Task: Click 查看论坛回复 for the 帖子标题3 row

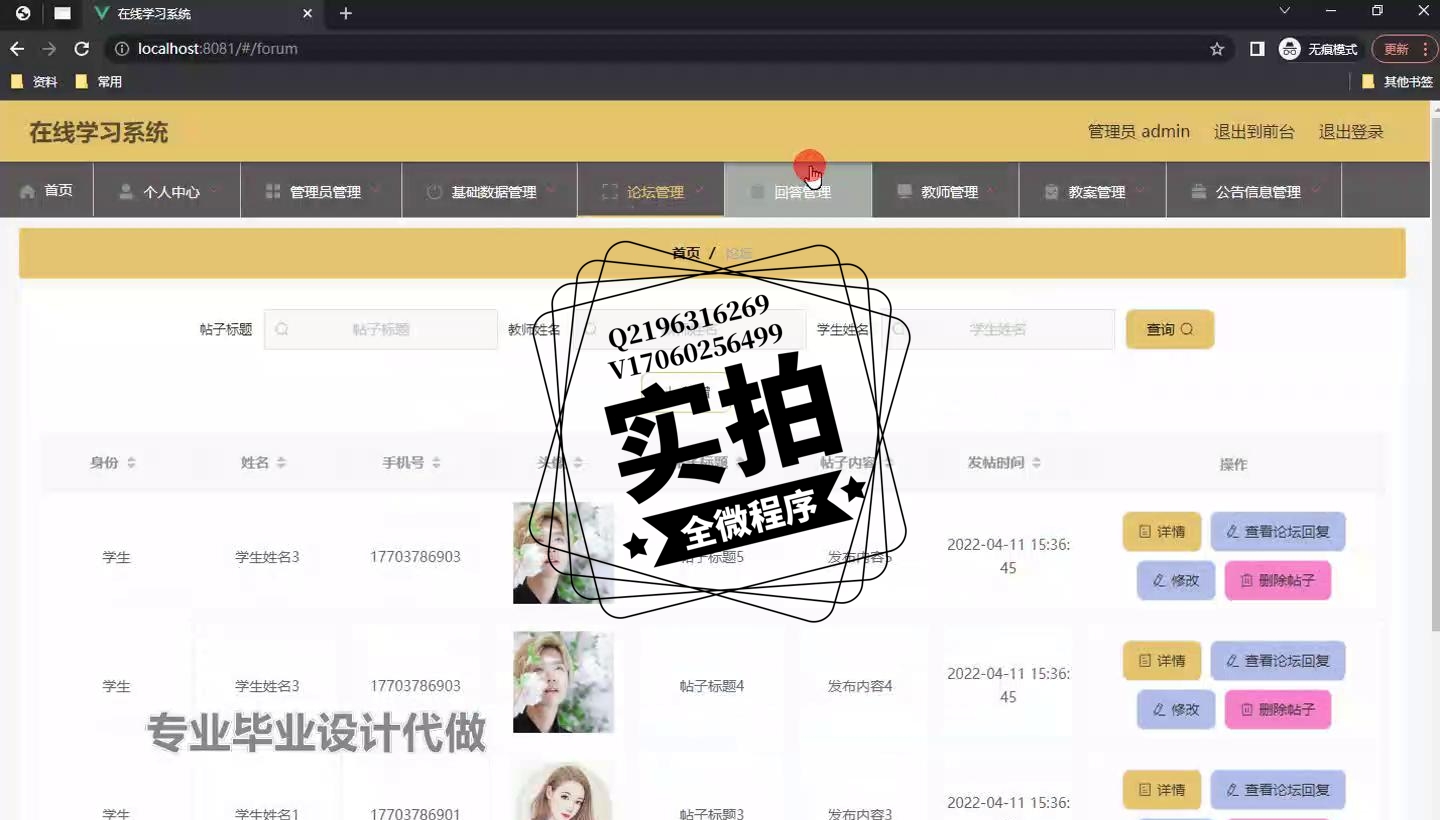Action: (x=1278, y=790)
